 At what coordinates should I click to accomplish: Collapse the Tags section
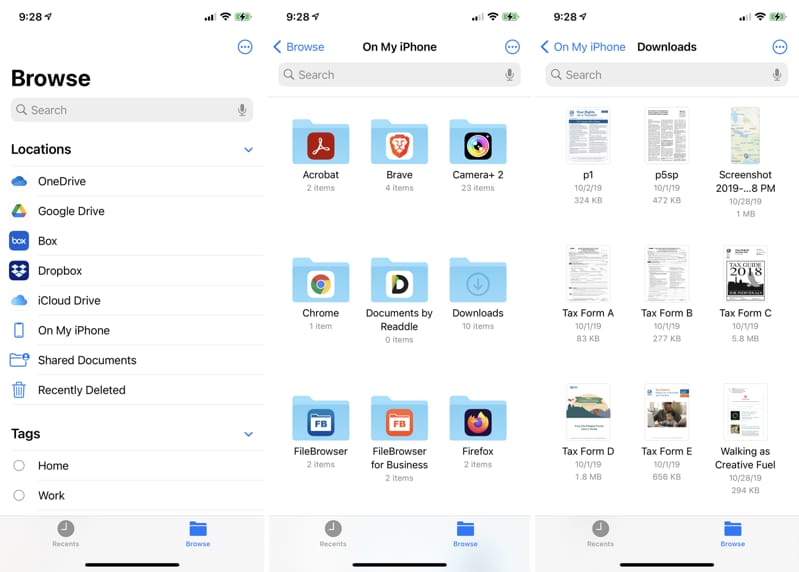248,434
